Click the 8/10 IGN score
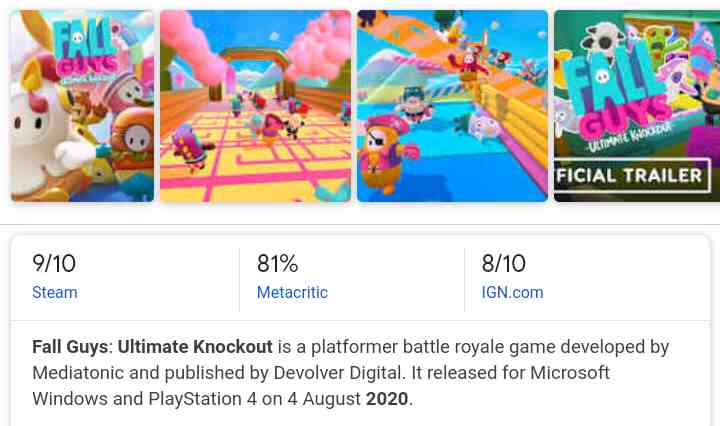 503,264
